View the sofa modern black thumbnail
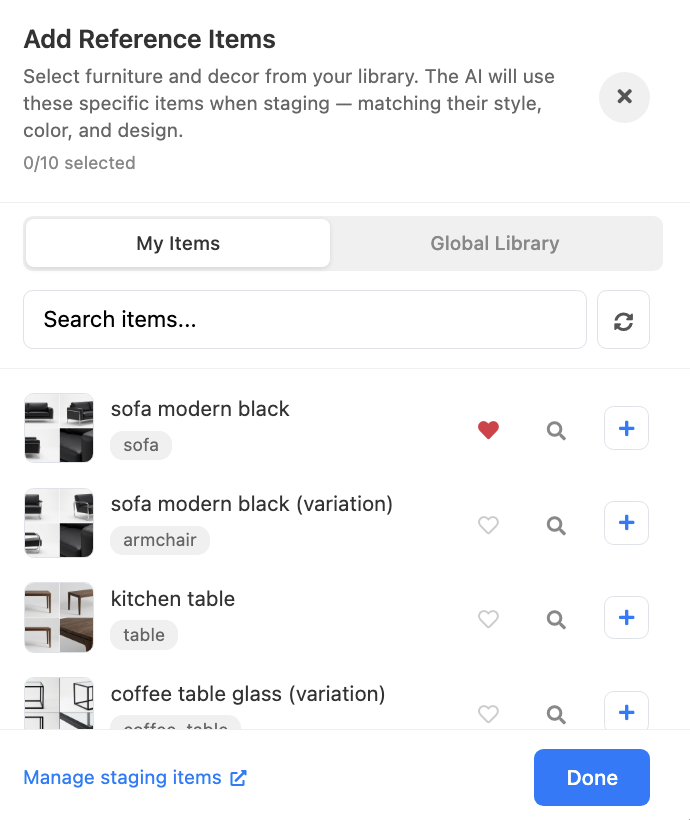Screen dimensions: 690x820 tap(58, 427)
